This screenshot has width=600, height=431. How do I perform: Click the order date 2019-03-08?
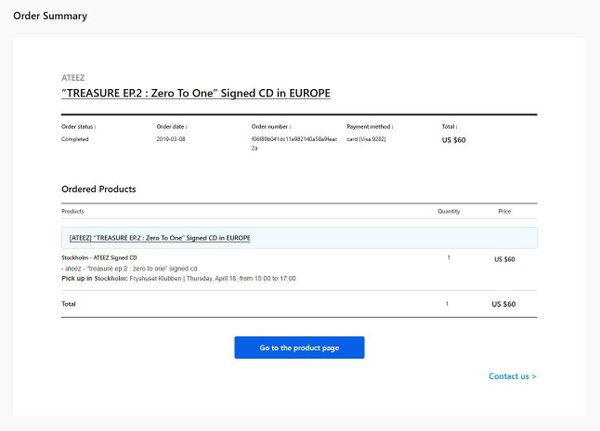click(171, 139)
